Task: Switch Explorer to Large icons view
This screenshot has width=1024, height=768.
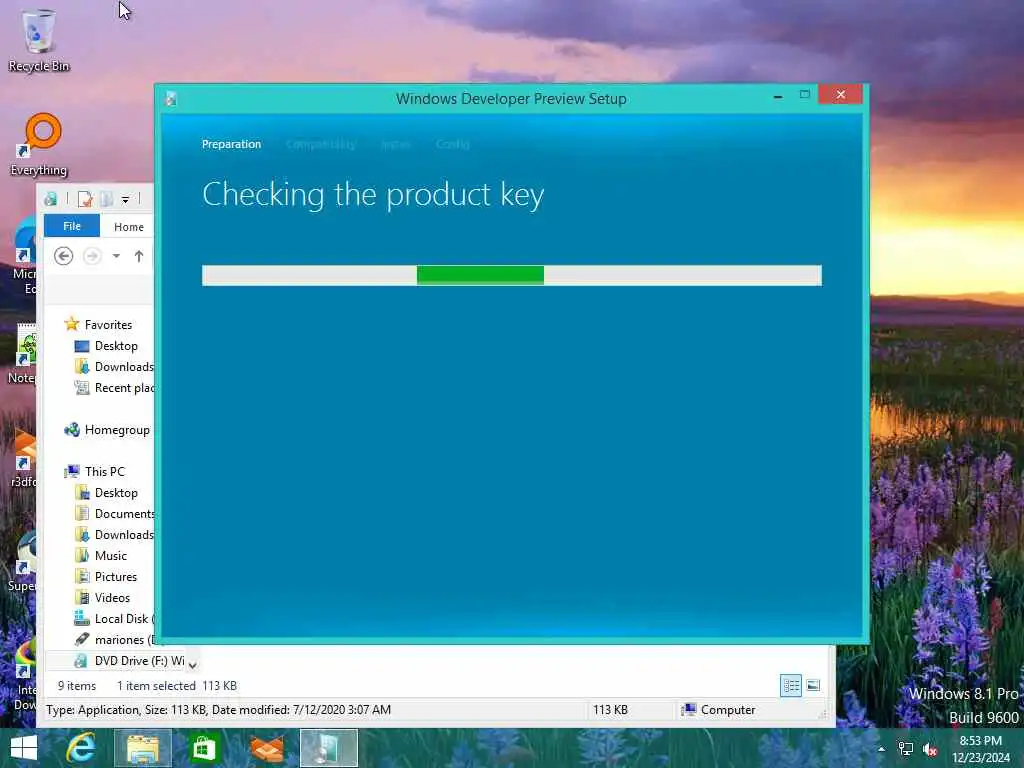Action: pyautogui.click(x=813, y=685)
